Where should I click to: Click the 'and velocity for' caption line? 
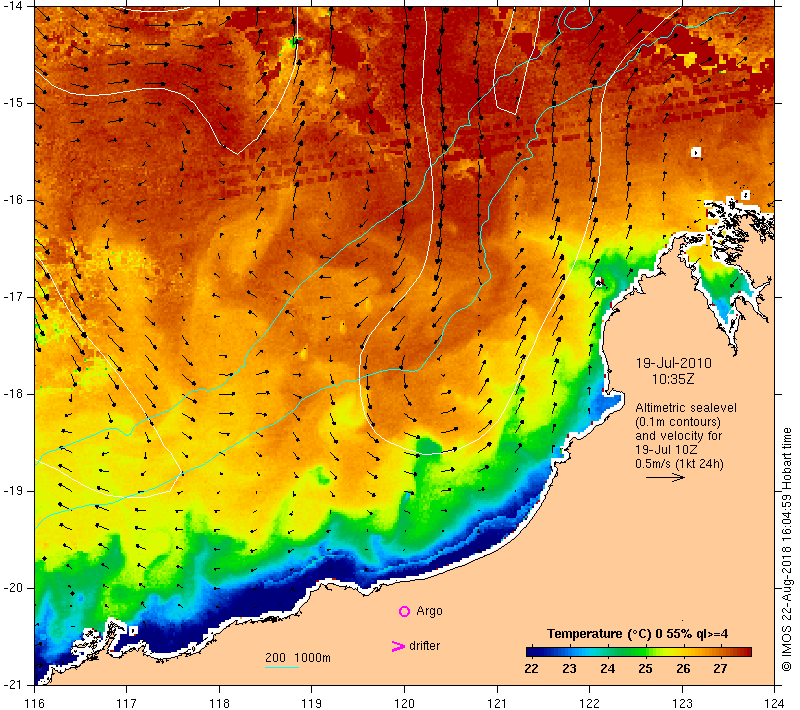[679, 436]
